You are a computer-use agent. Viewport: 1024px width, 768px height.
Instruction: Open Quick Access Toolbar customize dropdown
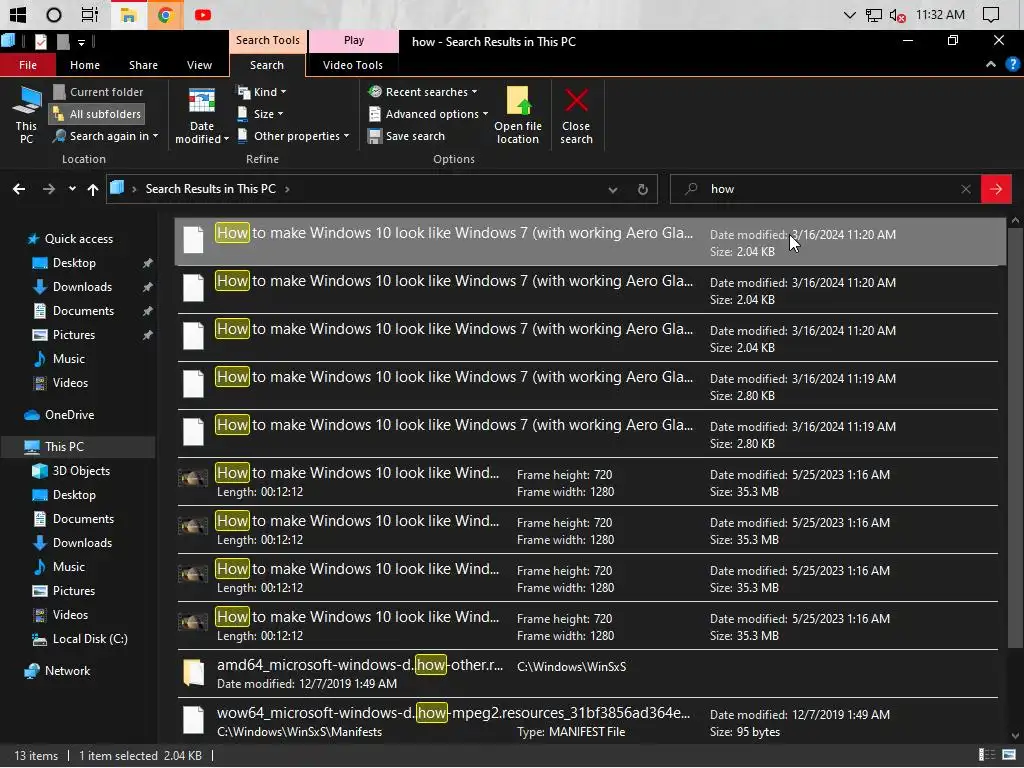click(82, 43)
